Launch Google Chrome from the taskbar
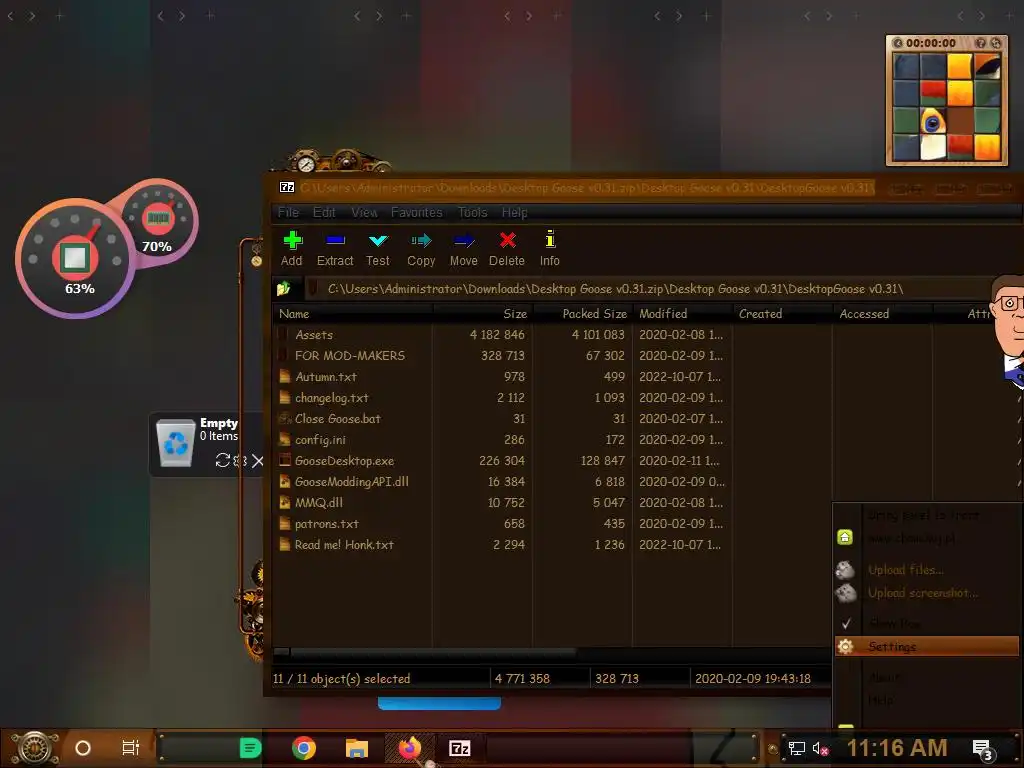Image resolution: width=1024 pixels, height=768 pixels. (304, 748)
